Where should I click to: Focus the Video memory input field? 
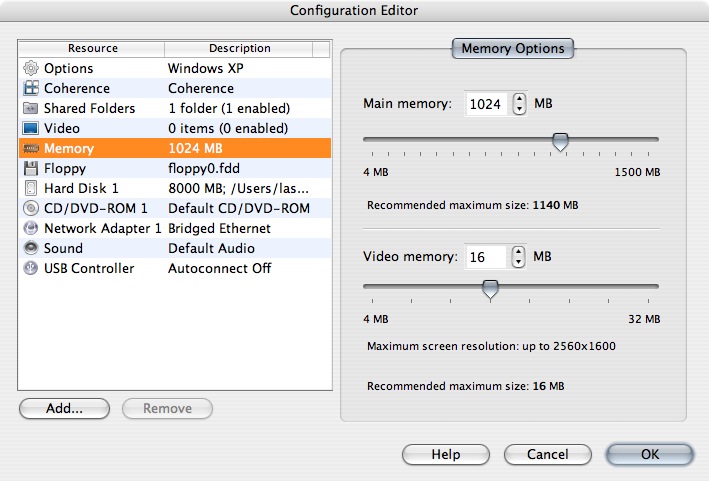(x=486, y=257)
